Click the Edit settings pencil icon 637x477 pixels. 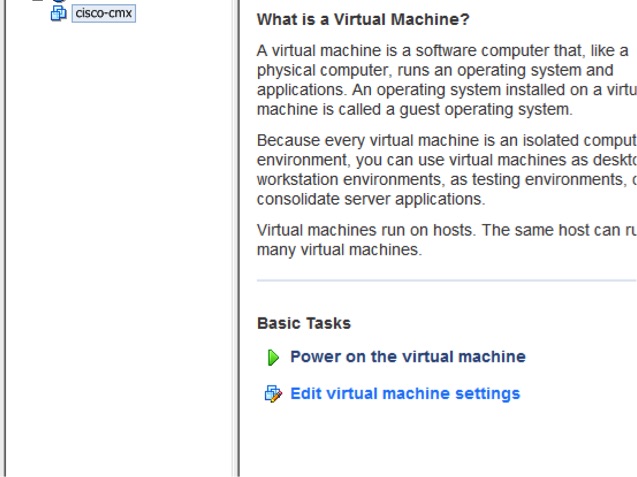[273, 394]
